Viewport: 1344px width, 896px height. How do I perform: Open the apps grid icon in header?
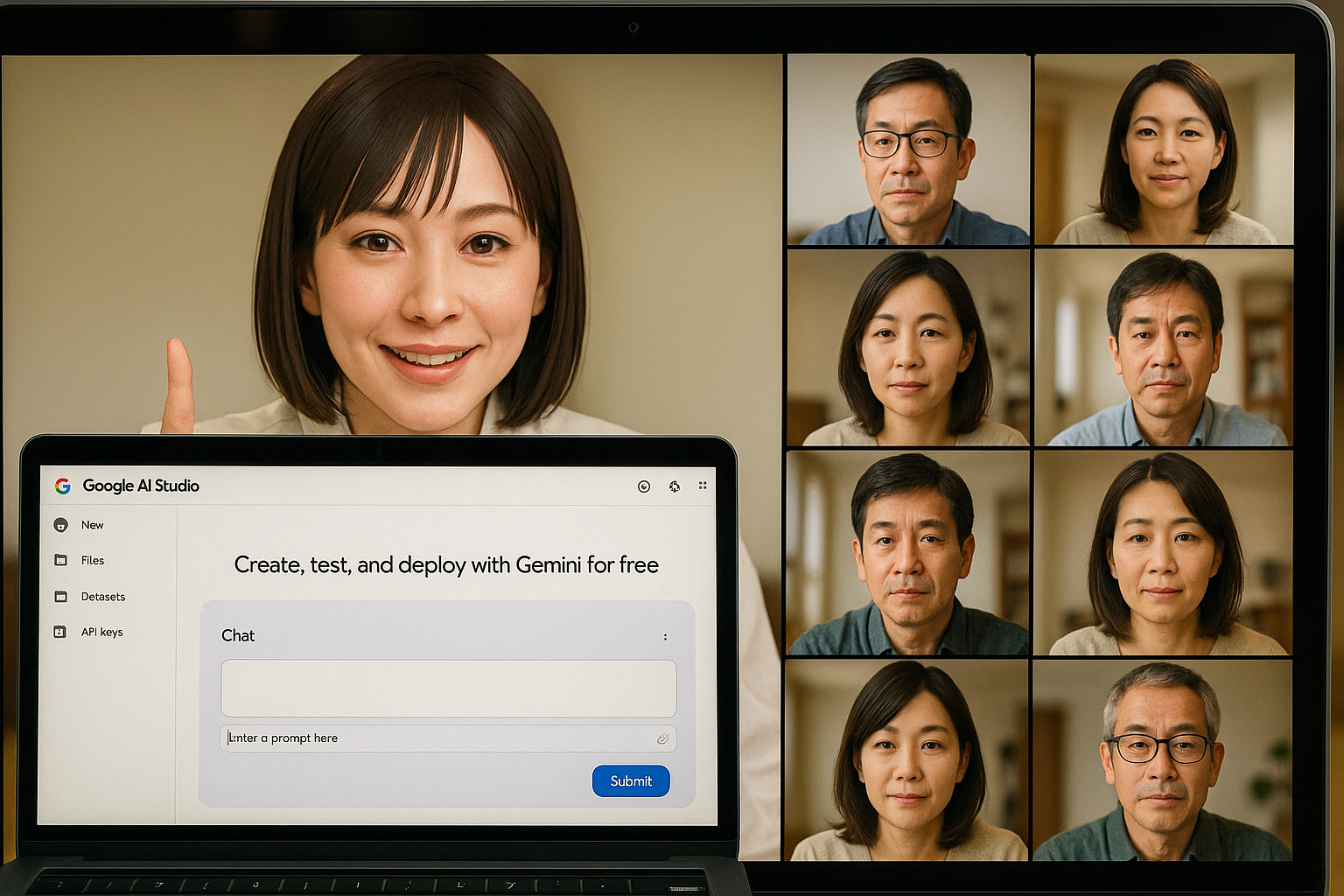pyautogui.click(x=703, y=485)
